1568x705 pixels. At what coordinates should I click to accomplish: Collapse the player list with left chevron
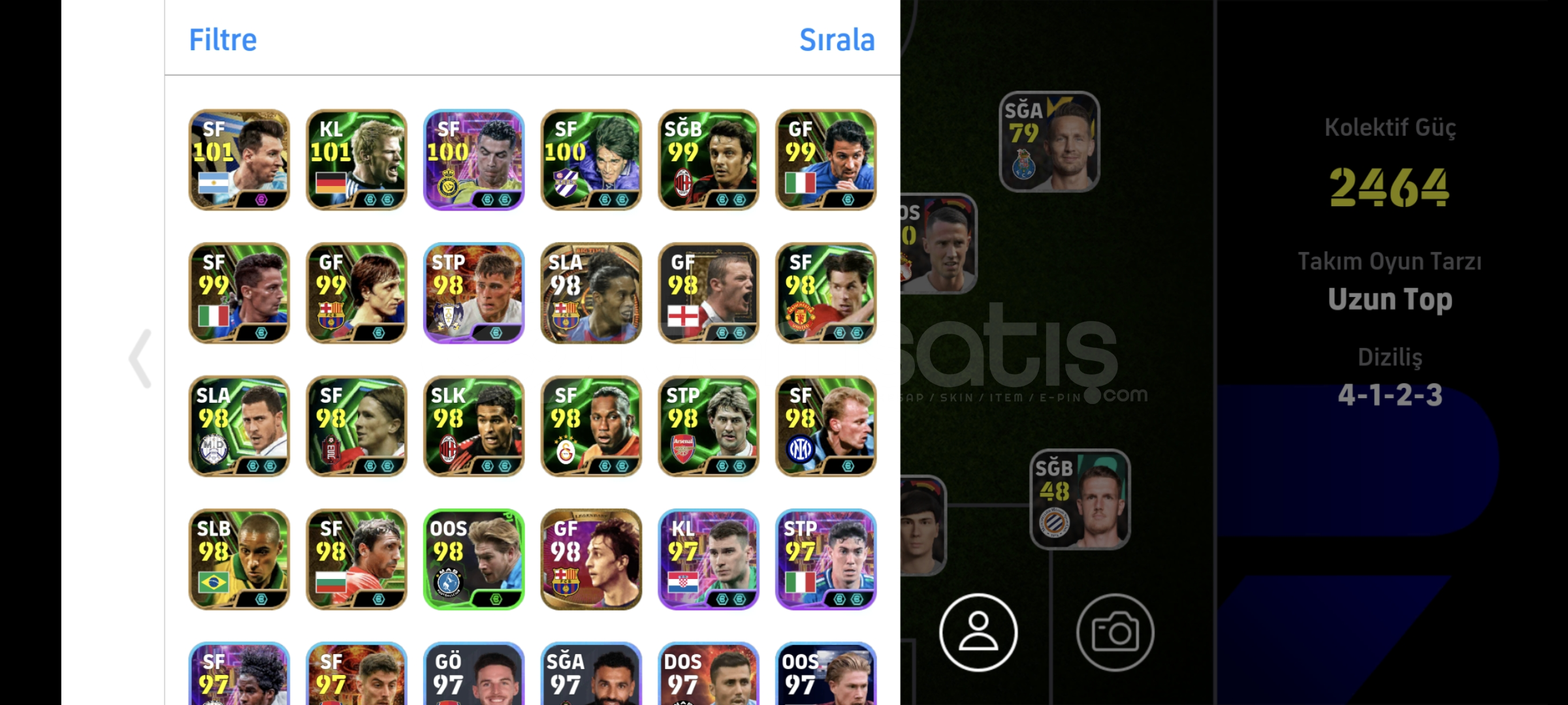pos(140,358)
